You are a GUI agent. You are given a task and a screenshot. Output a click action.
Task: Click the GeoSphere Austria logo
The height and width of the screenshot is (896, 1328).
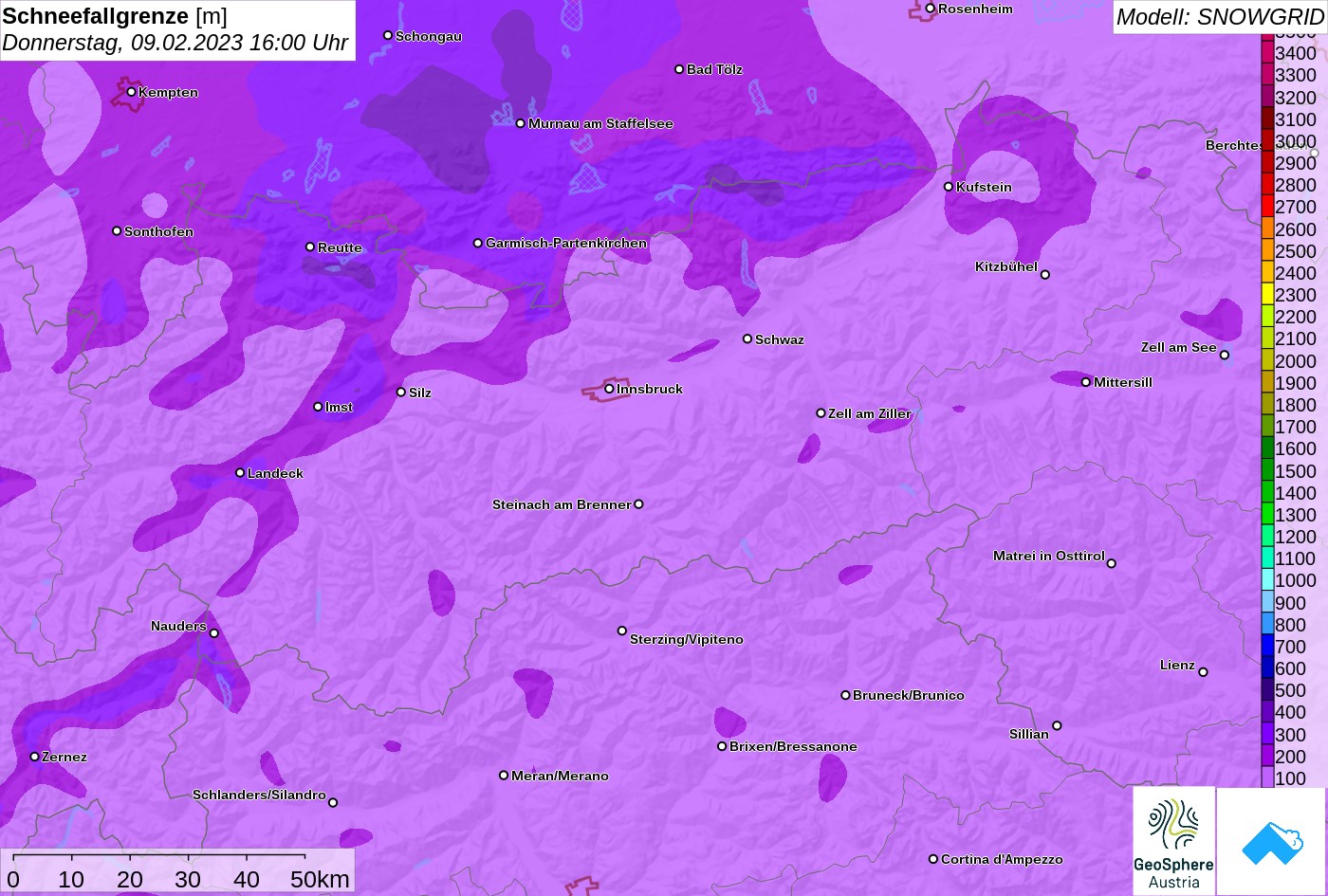pyautogui.click(x=1173, y=841)
